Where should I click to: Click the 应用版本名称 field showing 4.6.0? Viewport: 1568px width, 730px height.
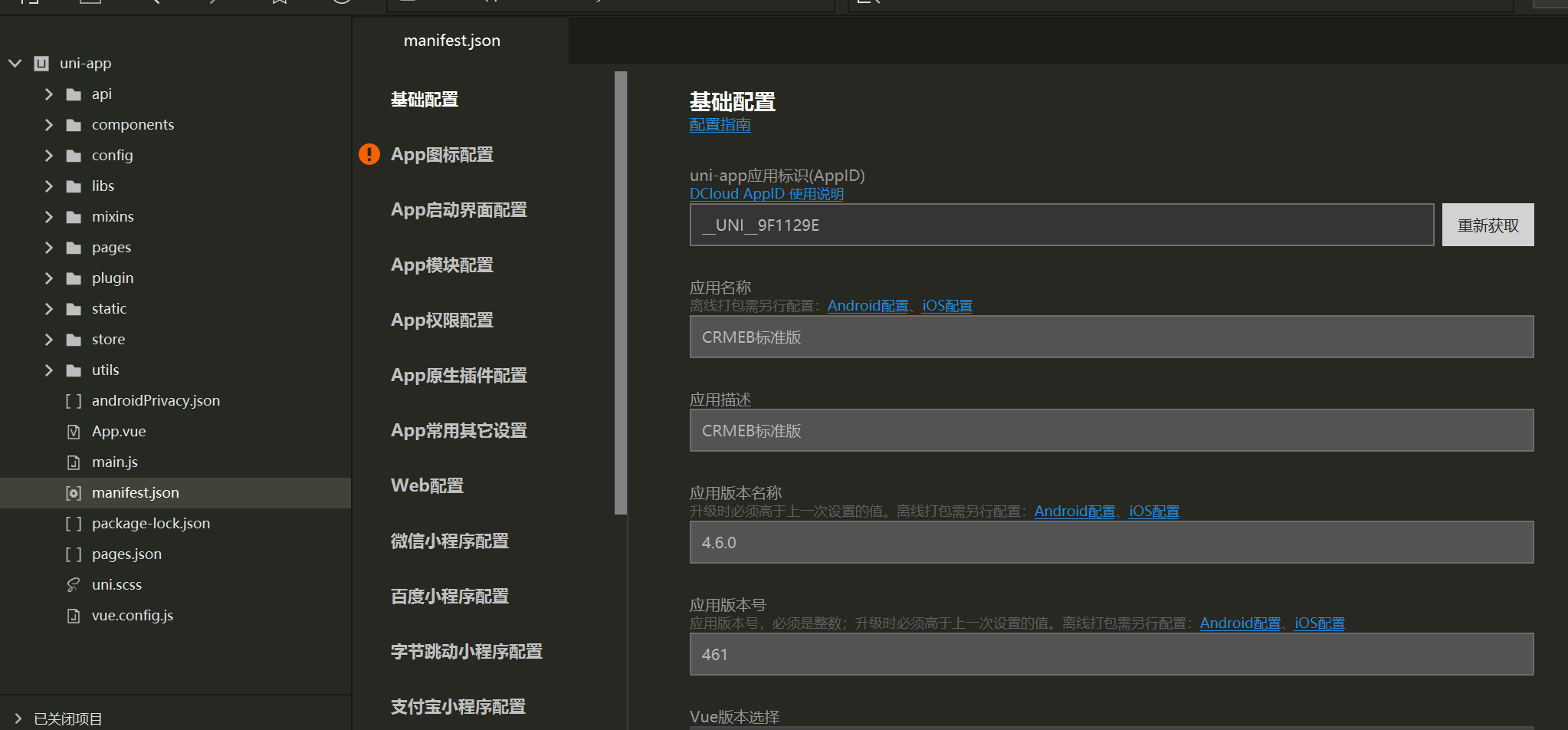pos(1111,542)
